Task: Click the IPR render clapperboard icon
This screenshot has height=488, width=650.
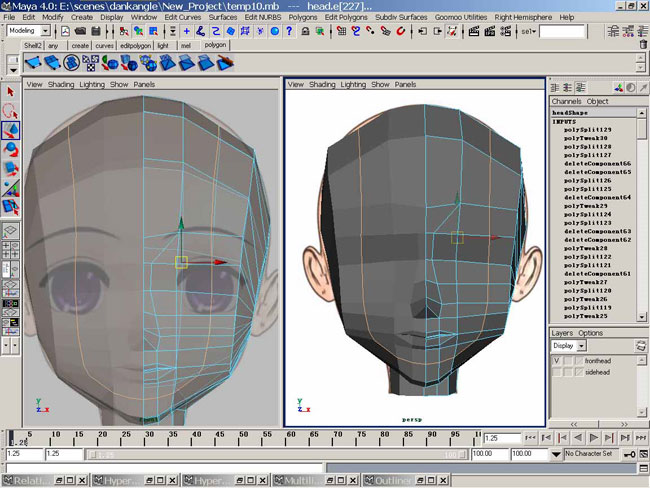Action: [490, 31]
